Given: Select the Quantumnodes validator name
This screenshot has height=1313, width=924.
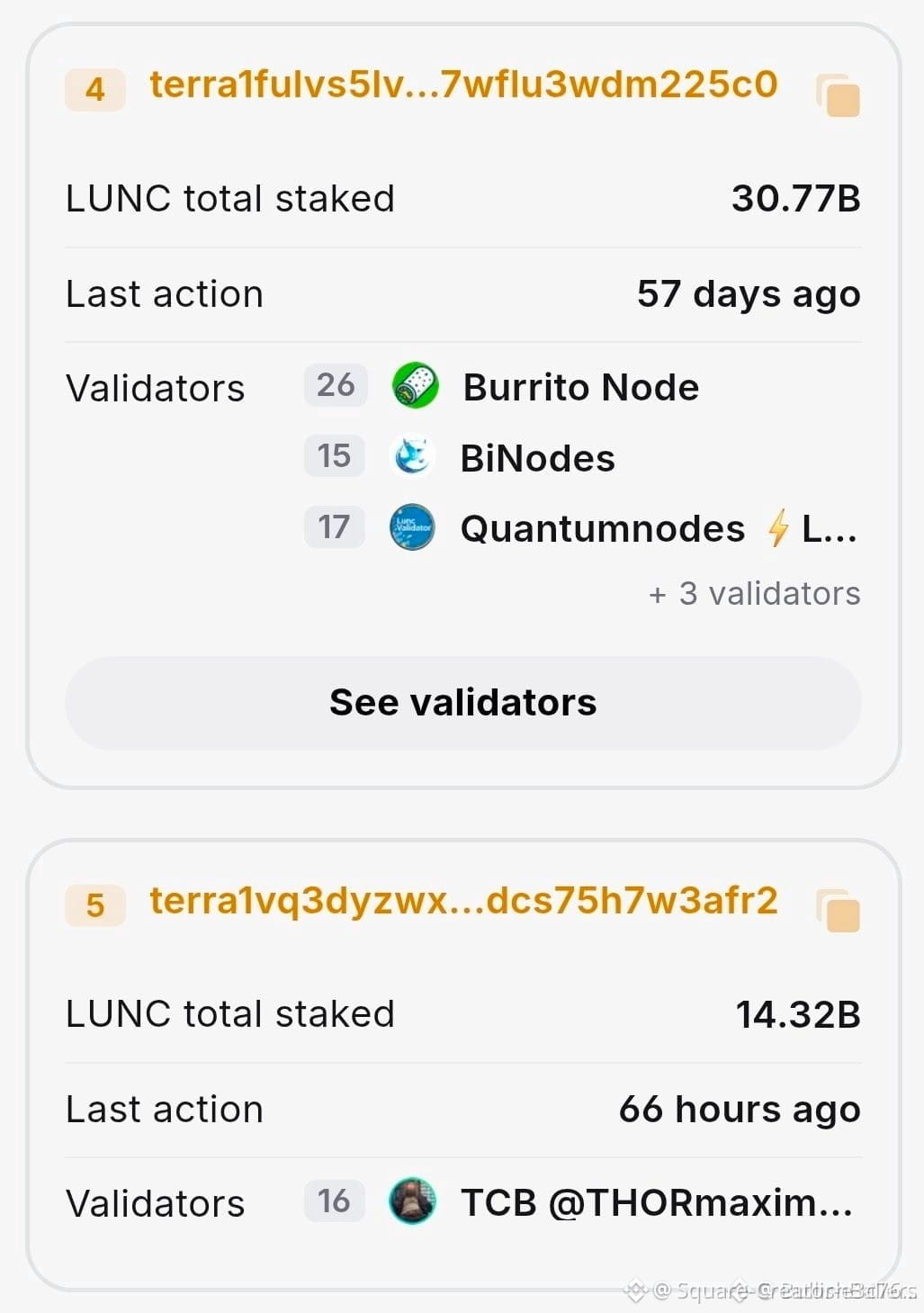Looking at the screenshot, I should pyautogui.click(x=602, y=529).
